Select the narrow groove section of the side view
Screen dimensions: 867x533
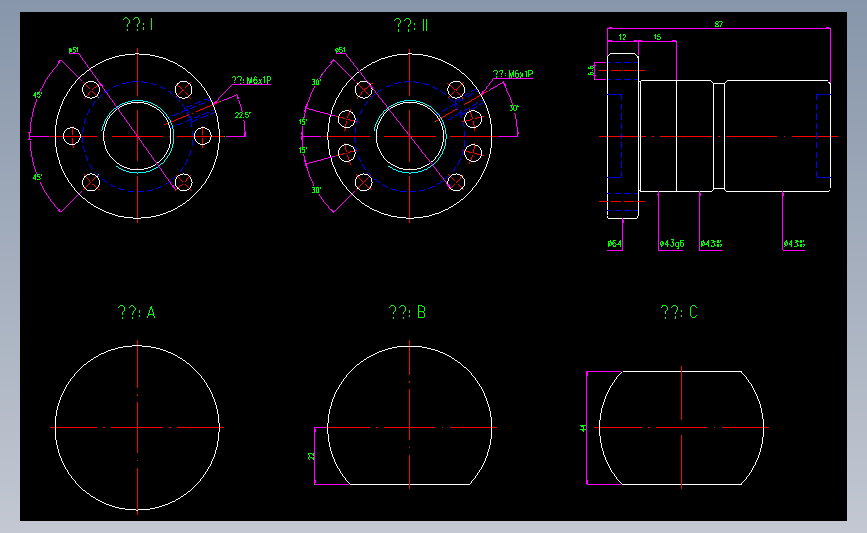(719, 136)
